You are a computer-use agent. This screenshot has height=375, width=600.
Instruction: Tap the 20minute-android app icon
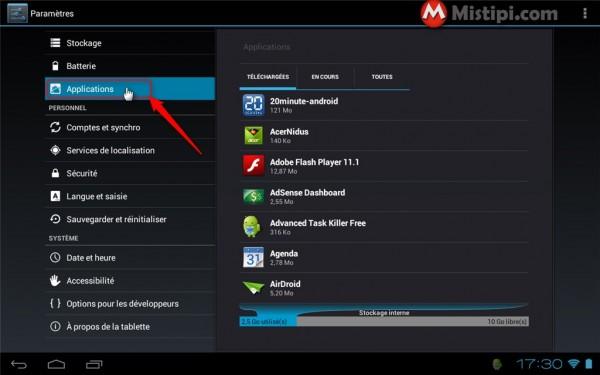click(253, 105)
